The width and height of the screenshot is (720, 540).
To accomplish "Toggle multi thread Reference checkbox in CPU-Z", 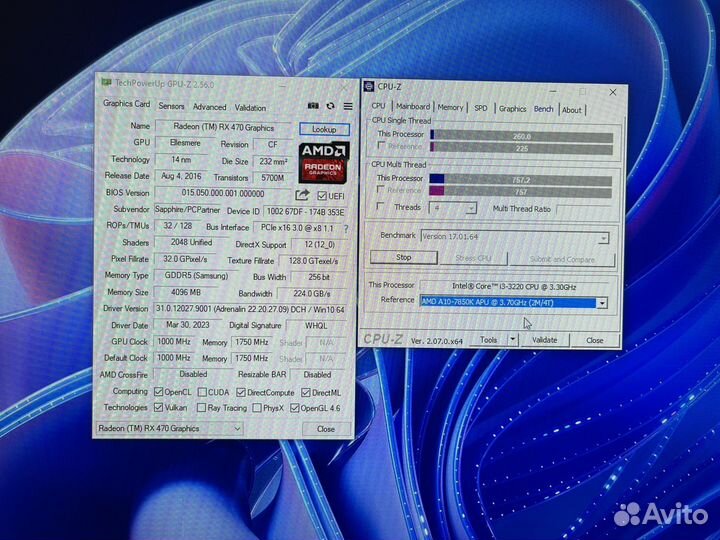I will [381, 190].
